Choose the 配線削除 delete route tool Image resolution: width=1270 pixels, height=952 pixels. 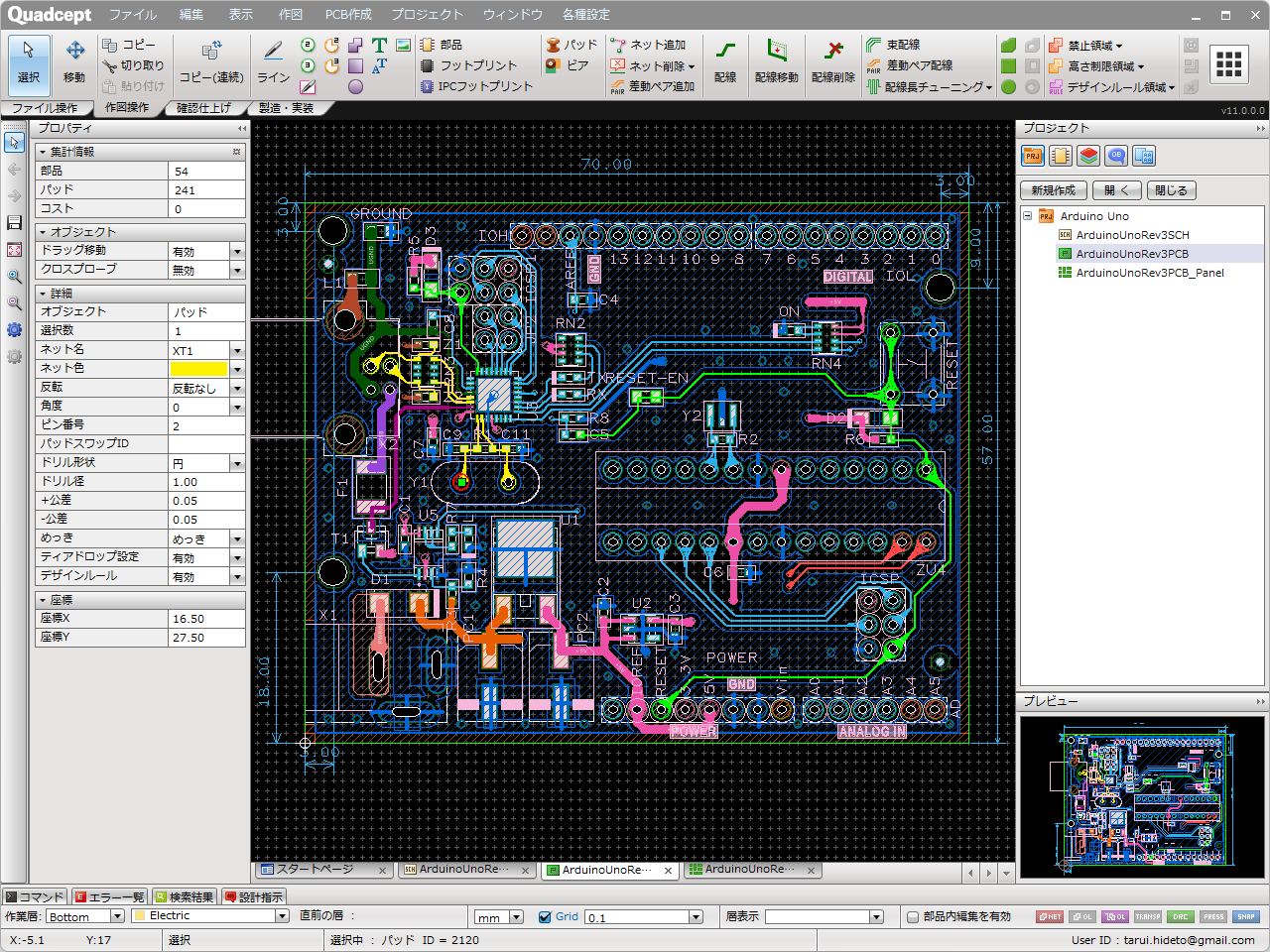tap(832, 61)
